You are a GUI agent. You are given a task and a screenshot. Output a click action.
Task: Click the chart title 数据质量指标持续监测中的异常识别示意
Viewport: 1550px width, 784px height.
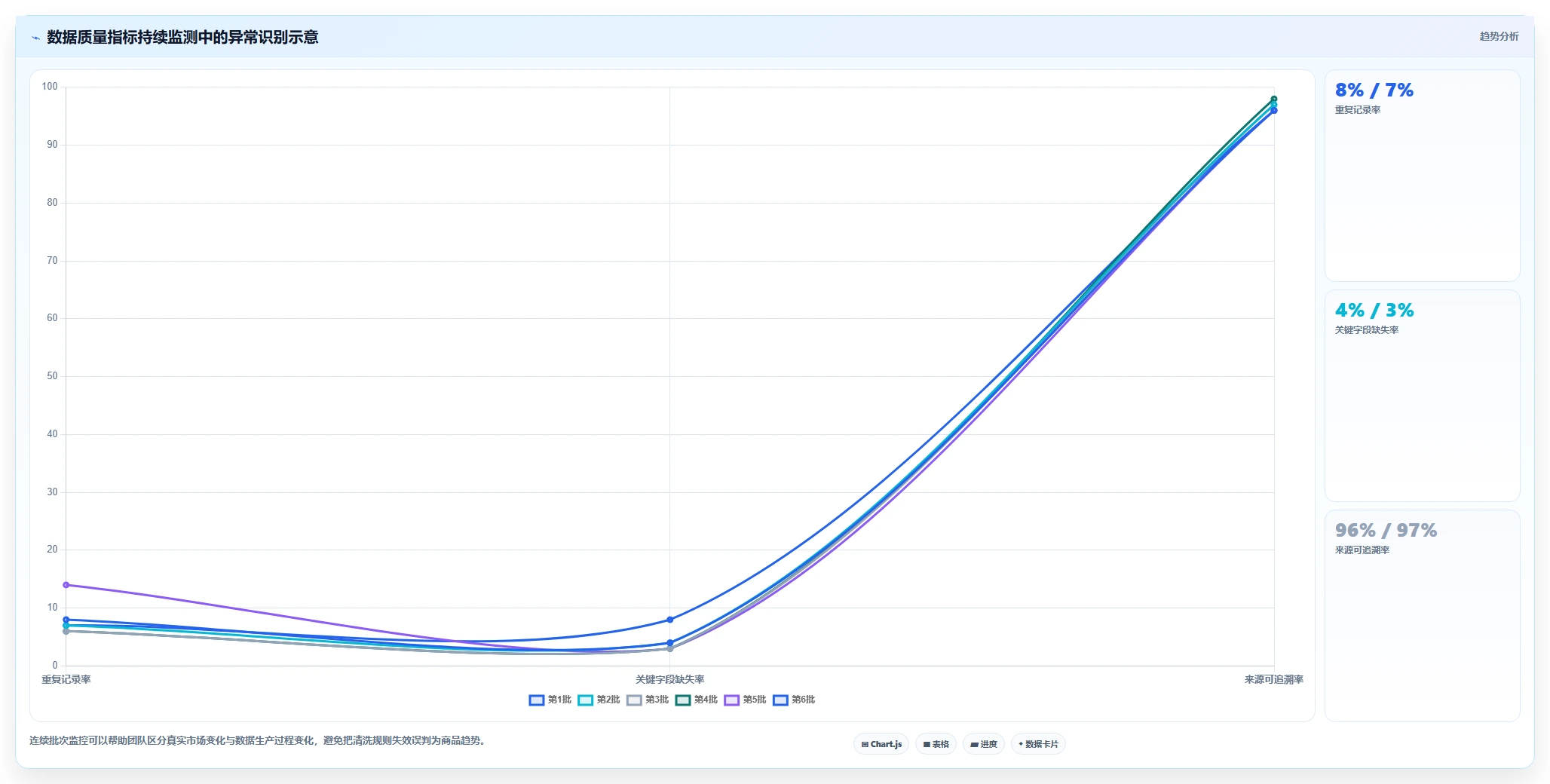click(x=182, y=37)
